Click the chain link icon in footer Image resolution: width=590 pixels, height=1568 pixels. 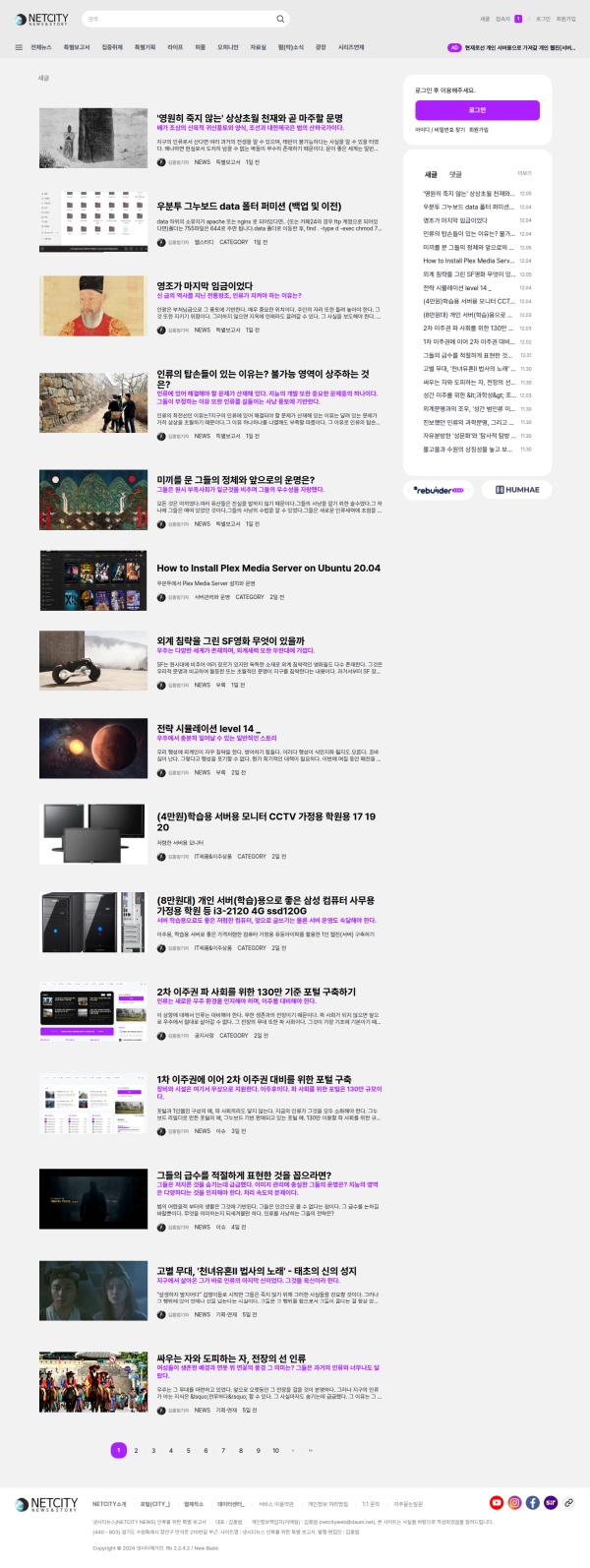[x=568, y=1502]
